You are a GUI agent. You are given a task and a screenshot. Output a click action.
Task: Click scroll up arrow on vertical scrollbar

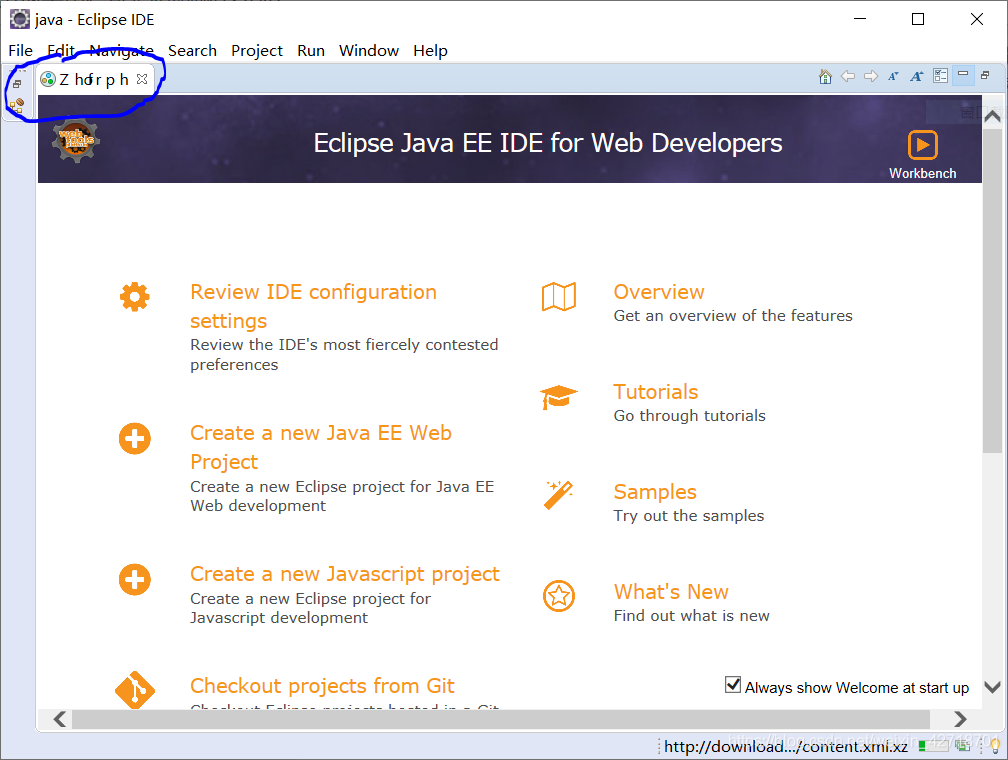pyautogui.click(x=993, y=116)
